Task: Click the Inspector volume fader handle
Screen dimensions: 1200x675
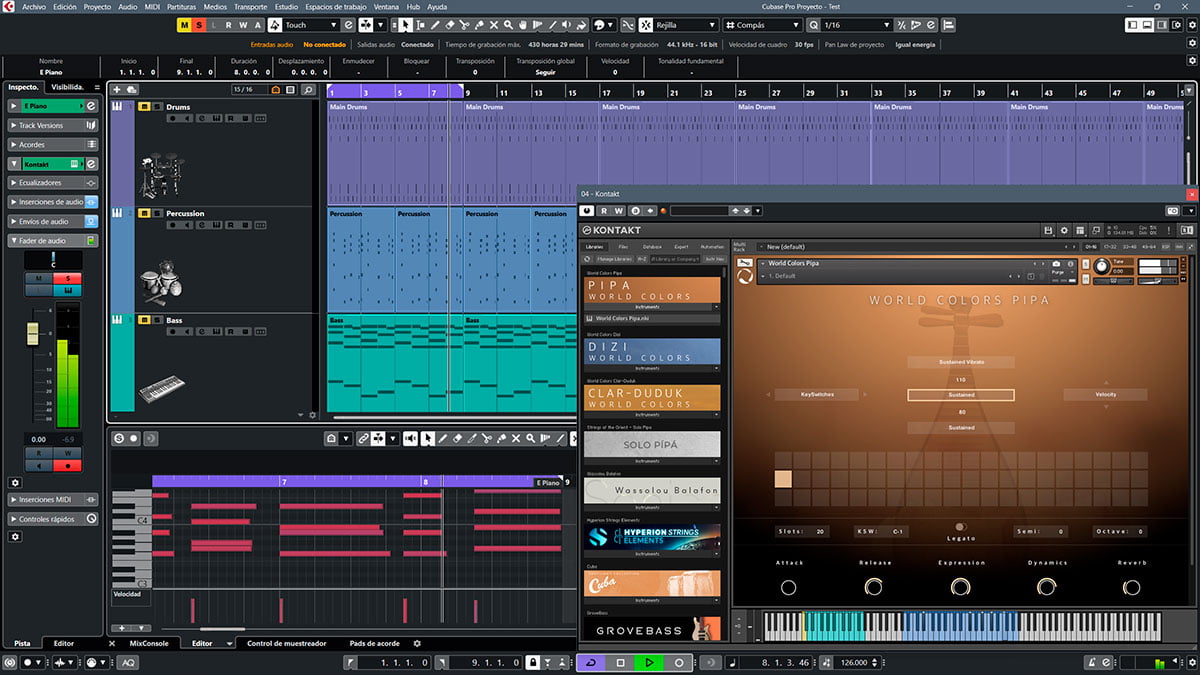Action: 33,335
